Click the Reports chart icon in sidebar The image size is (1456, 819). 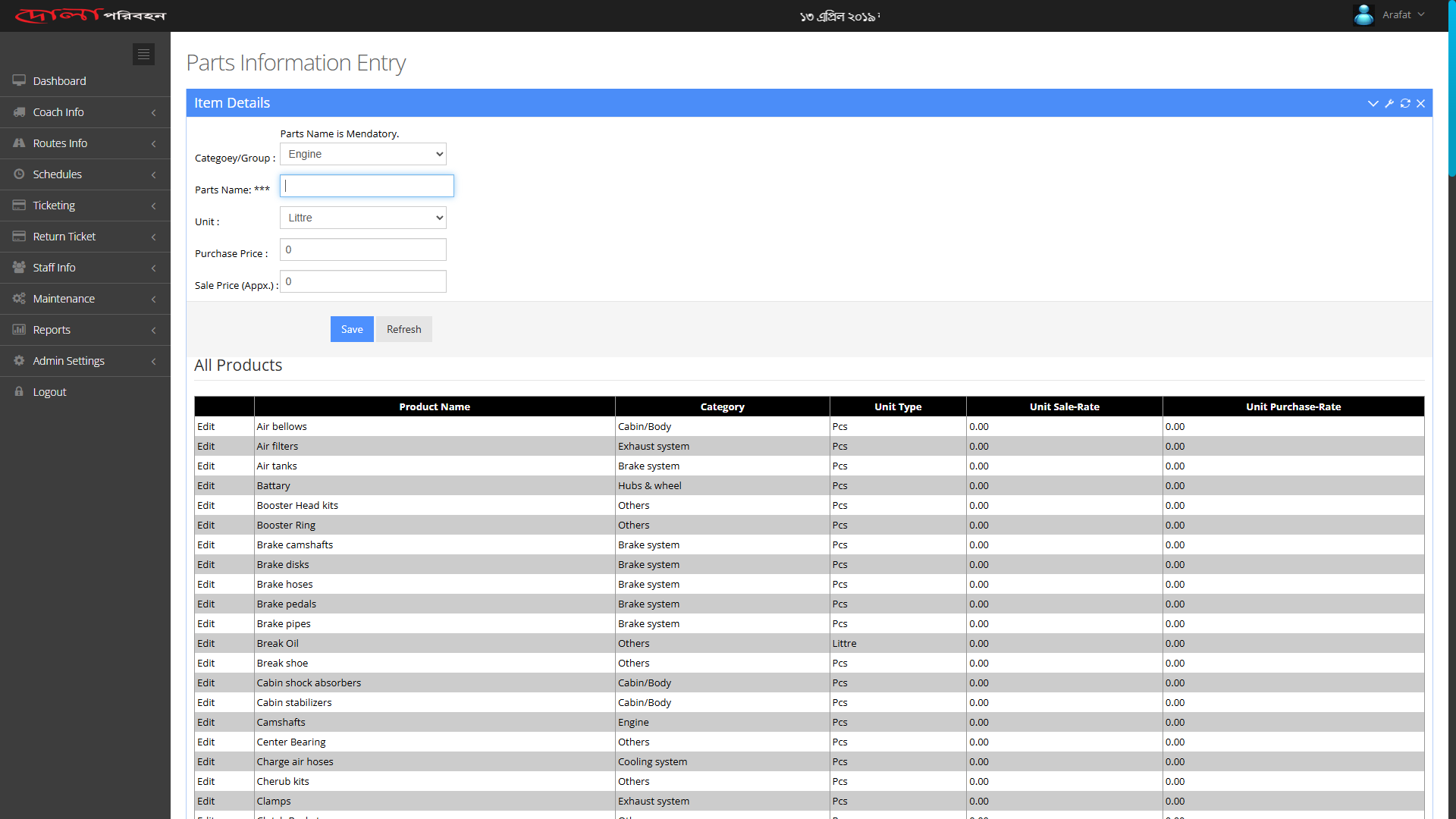[x=19, y=329]
